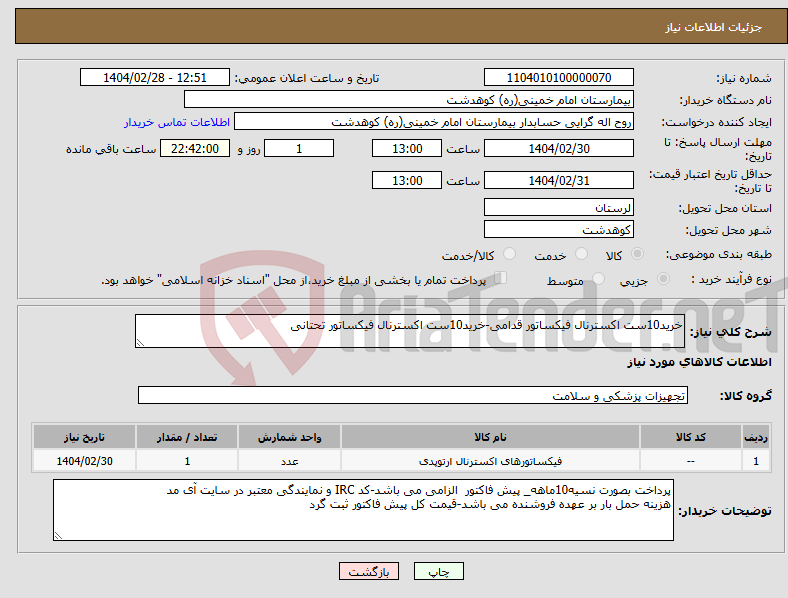Click the price validity date 1404/02/31 field
The height and width of the screenshot is (598, 788).
[x=559, y=180]
